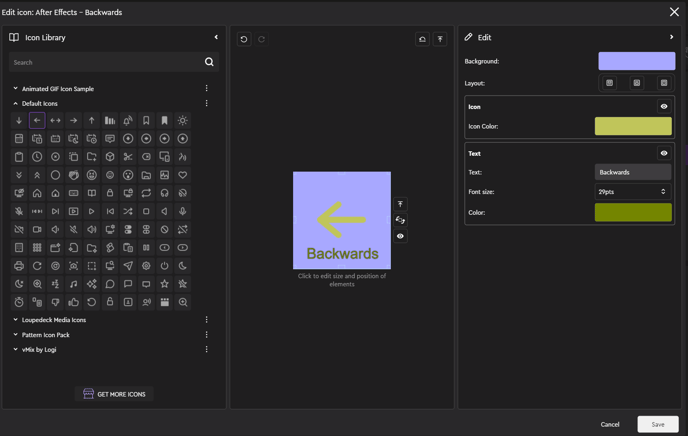This screenshot has height=436, width=688.
Task: Select the heart icon in the library
Action: (182, 175)
